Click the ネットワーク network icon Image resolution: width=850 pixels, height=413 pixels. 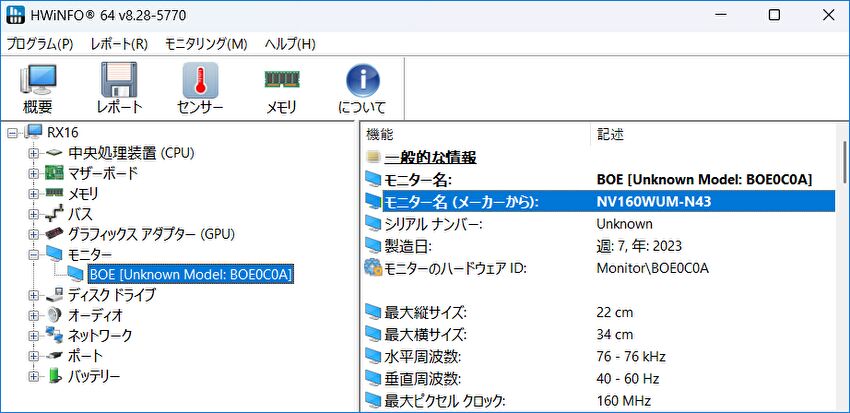click(54, 335)
